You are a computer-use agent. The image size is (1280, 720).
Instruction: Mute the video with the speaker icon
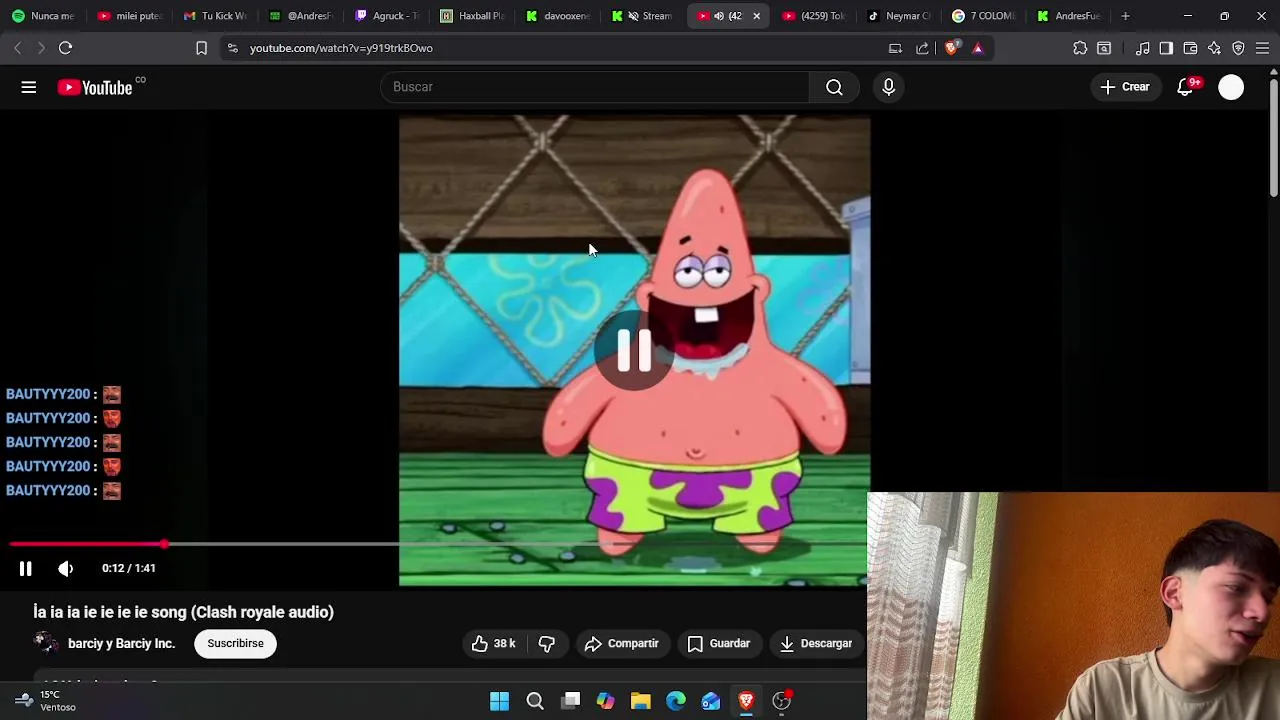click(x=65, y=568)
